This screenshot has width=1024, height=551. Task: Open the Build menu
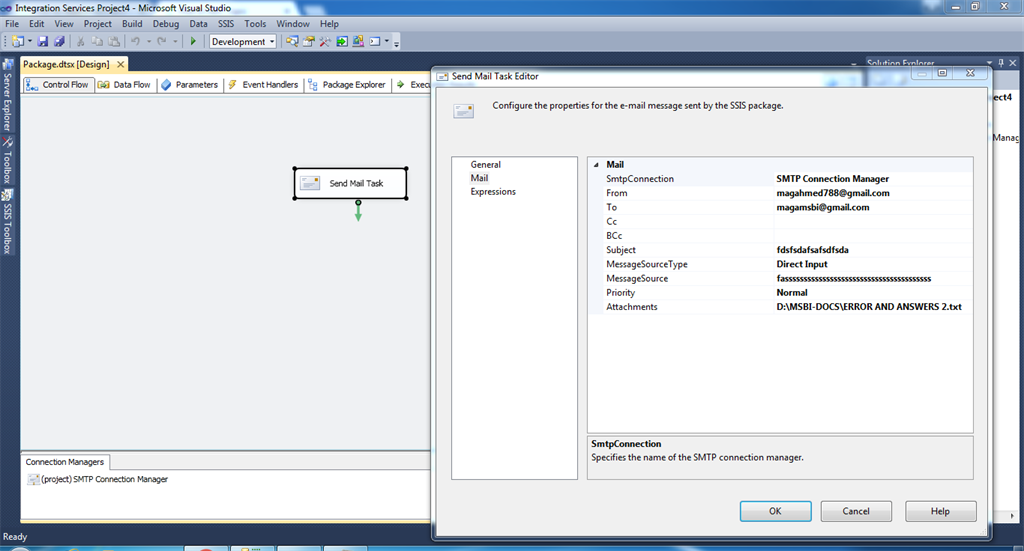pyautogui.click(x=132, y=24)
